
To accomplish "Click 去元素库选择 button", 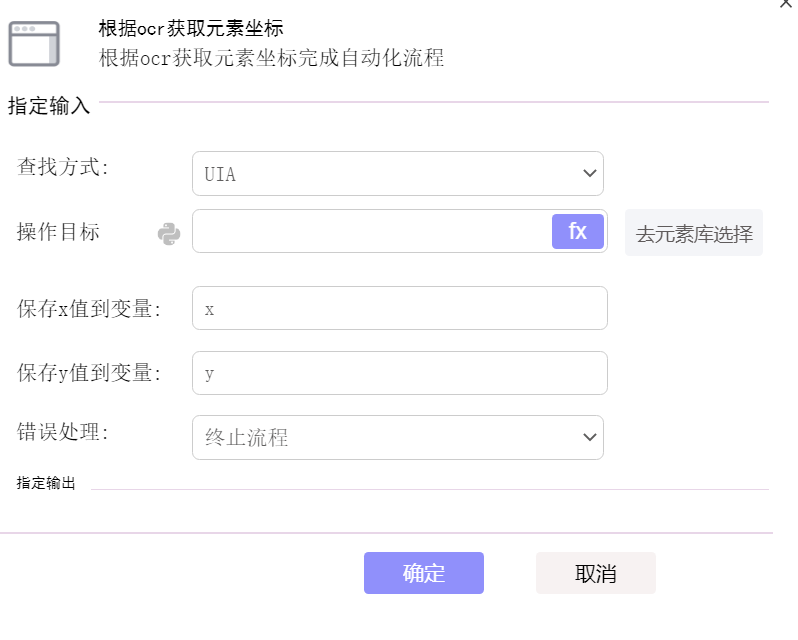I will 694,233.
